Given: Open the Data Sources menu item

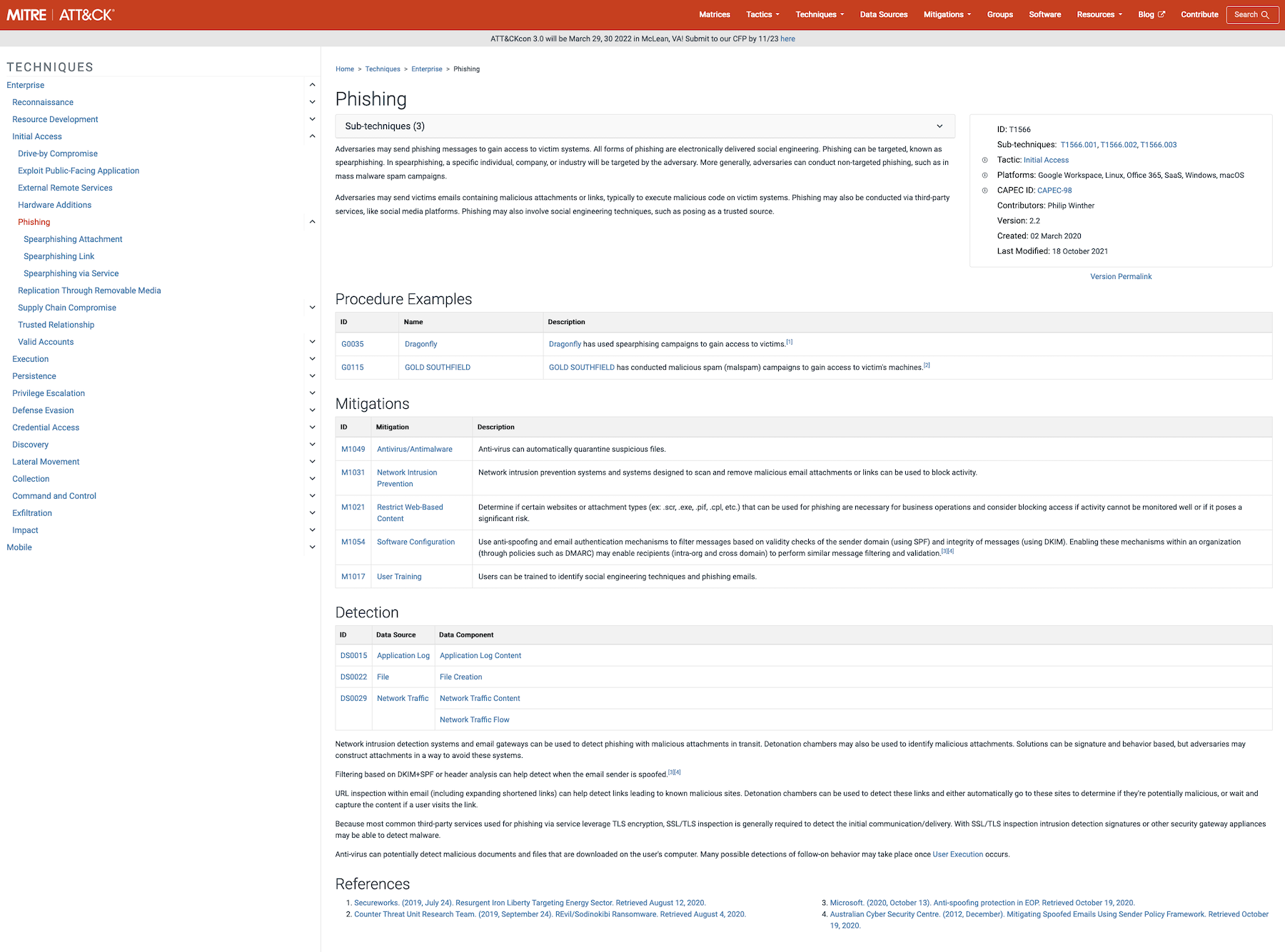Looking at the screenshot, I should coord(884,14).
